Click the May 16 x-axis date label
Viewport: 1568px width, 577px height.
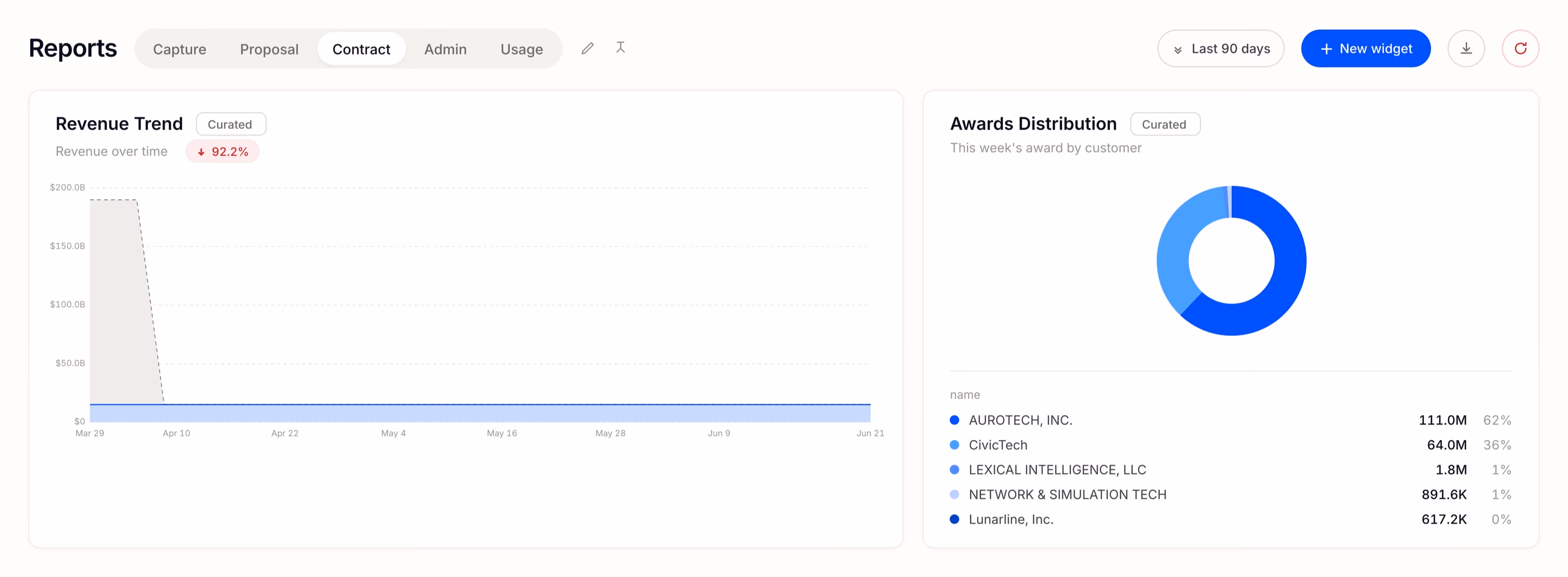tap(501, 433)
